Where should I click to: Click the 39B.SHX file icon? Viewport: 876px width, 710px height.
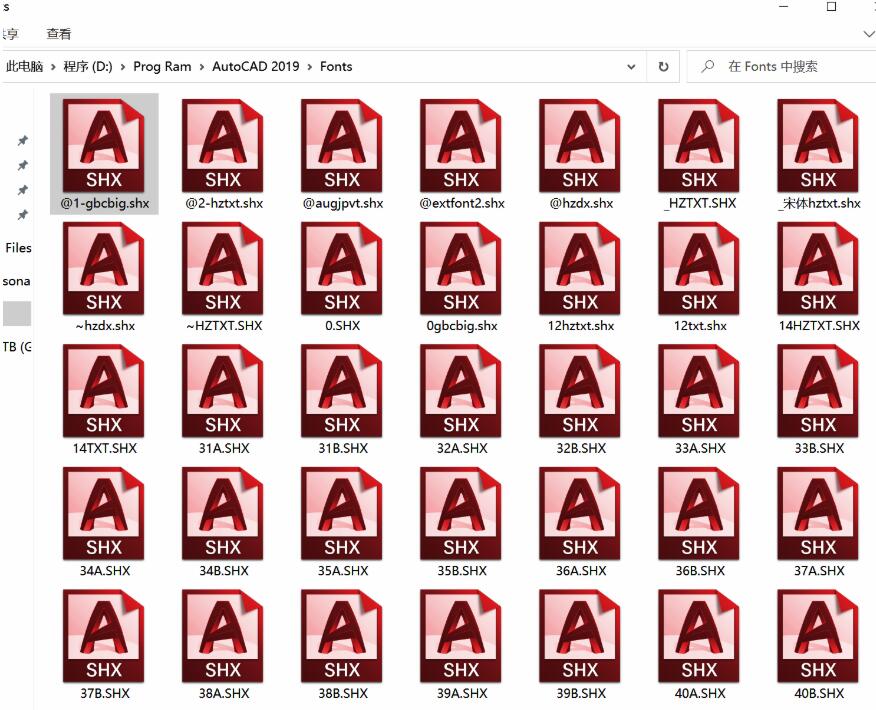click(x=579, y=635)
